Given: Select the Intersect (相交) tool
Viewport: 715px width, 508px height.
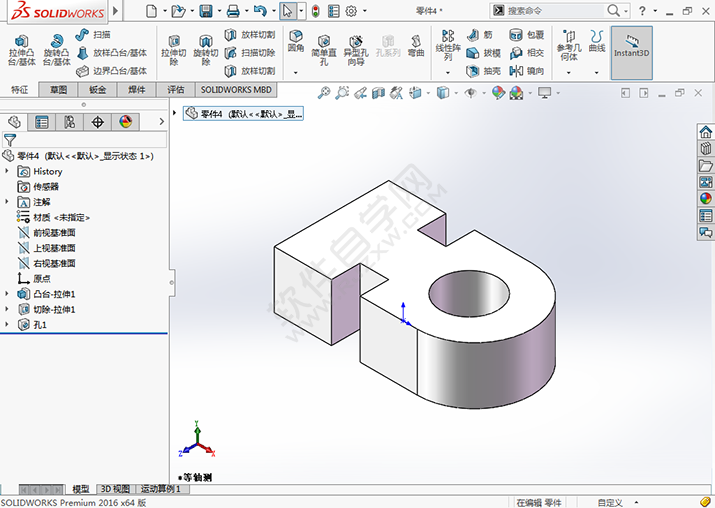Looking at the screenshot, I should pos(527,53).
